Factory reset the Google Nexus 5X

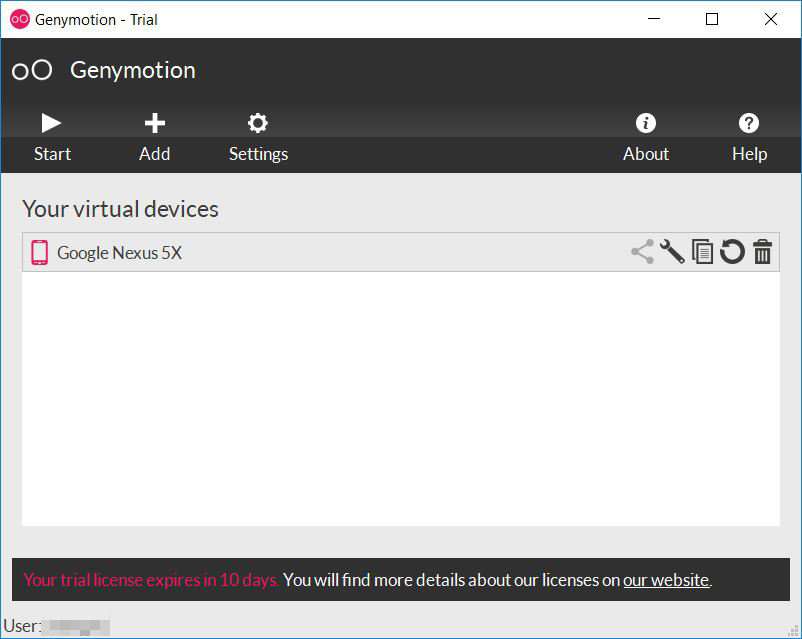(733, 252)
